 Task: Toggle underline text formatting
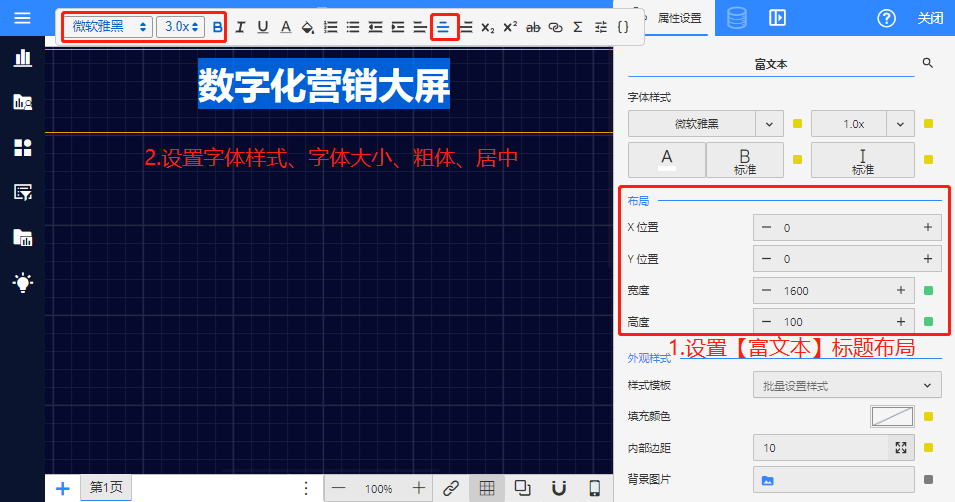(x=263, y=27)
